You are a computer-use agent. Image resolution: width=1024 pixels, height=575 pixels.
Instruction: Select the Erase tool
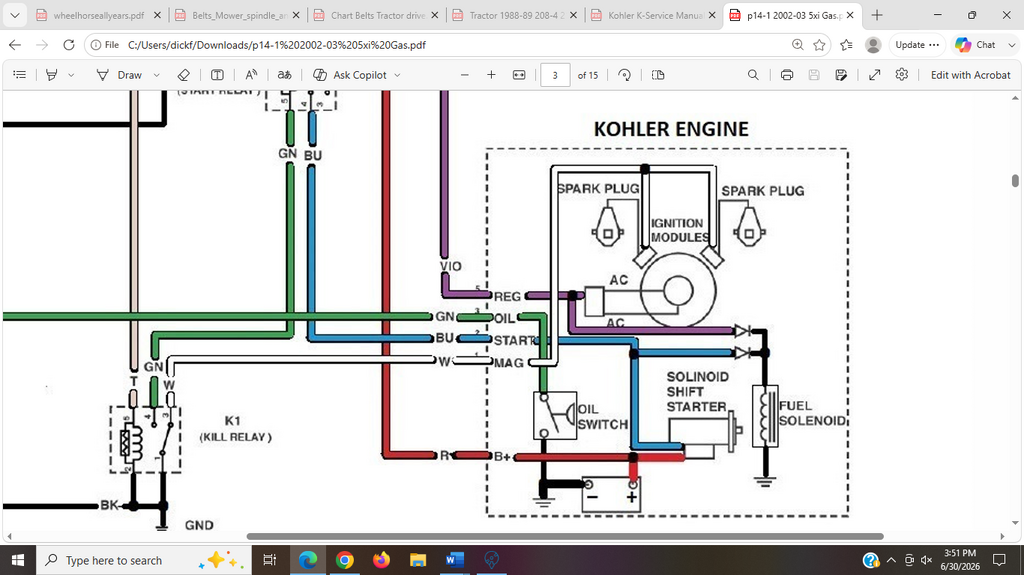[x=184, y=75]
